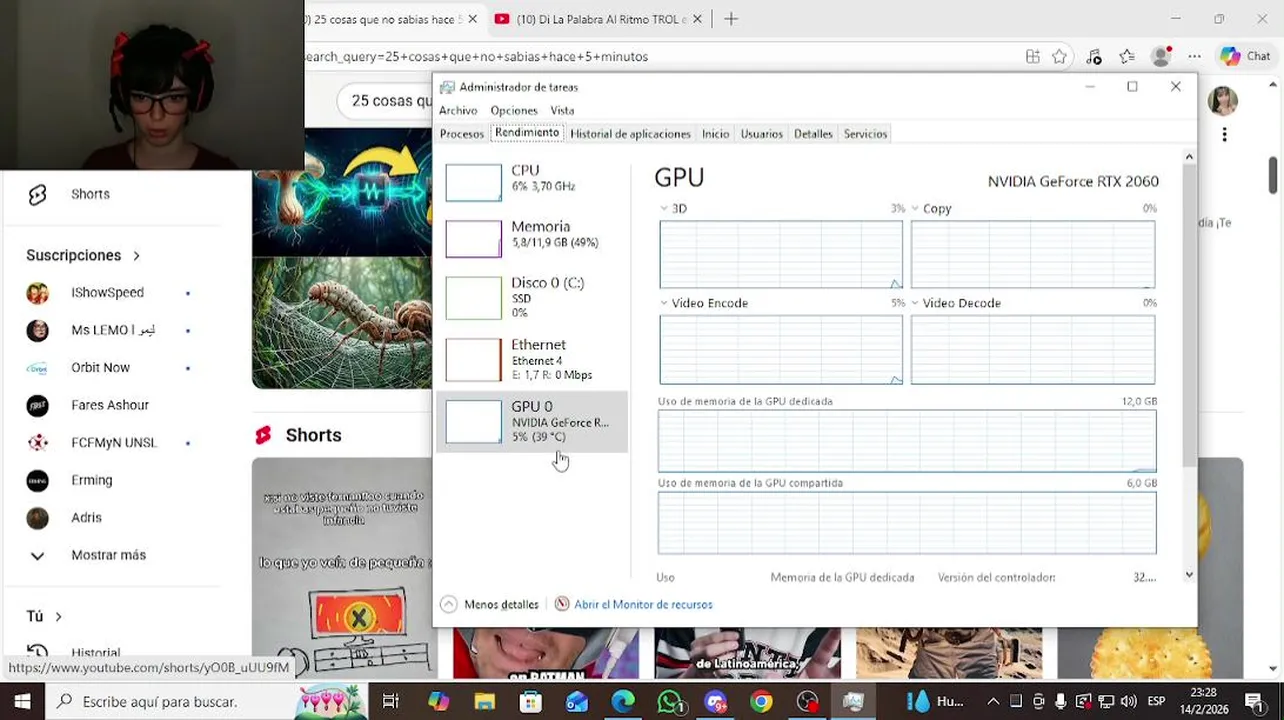Switch to Historial de aplicaciones tab
Viewport: 1284px width, 720px height.
pyautogui.click(x=630, y=134)
